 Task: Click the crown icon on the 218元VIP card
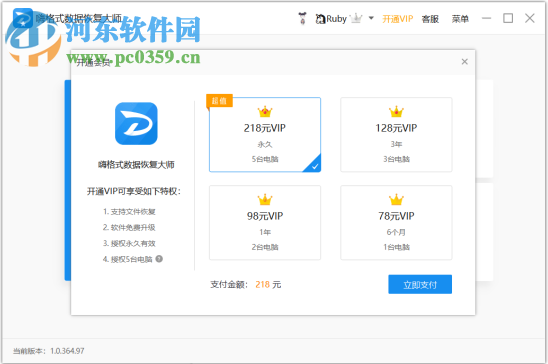click(265, 112)
